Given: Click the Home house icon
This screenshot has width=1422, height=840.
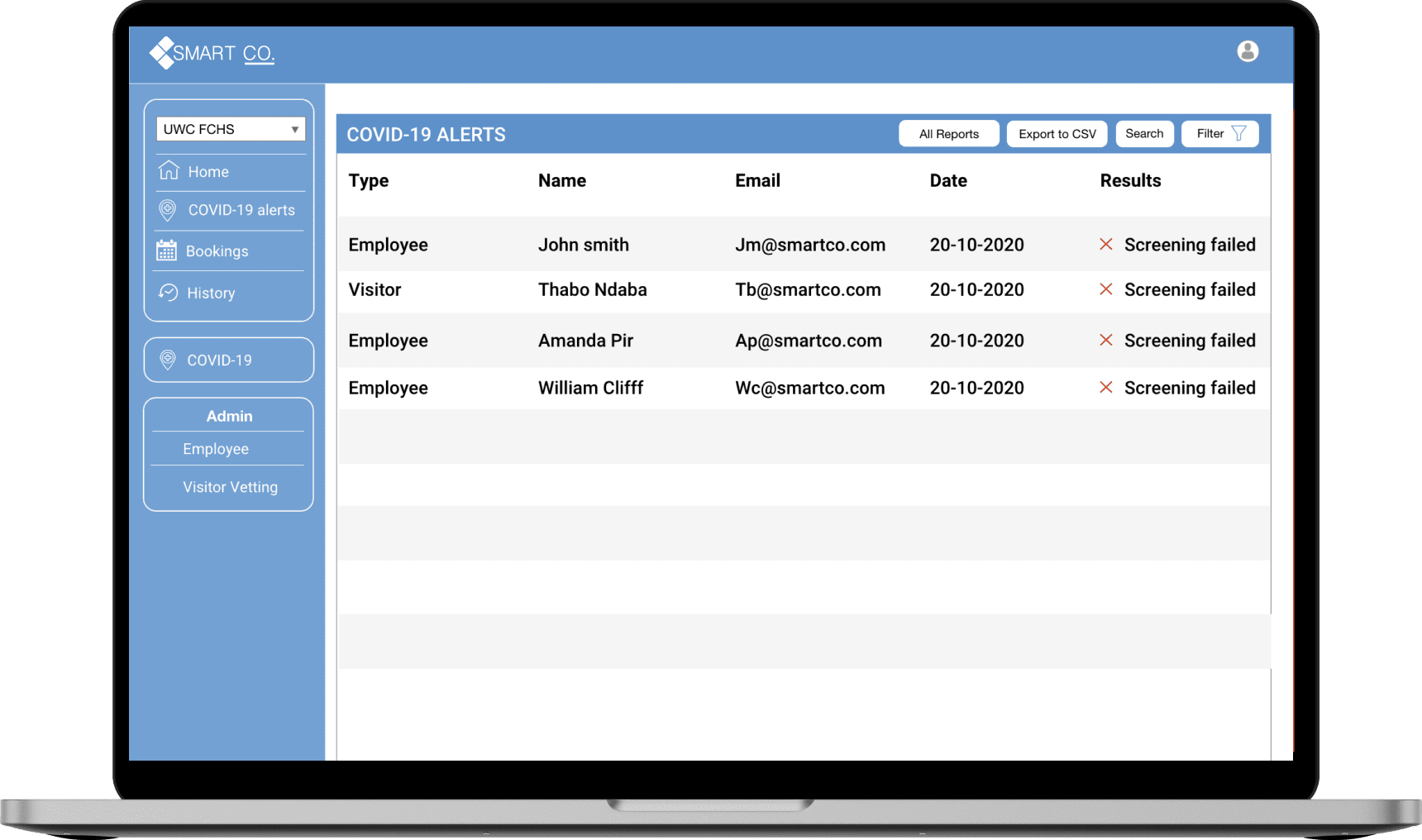Looking at the screenshot, I should click(169, 170).
